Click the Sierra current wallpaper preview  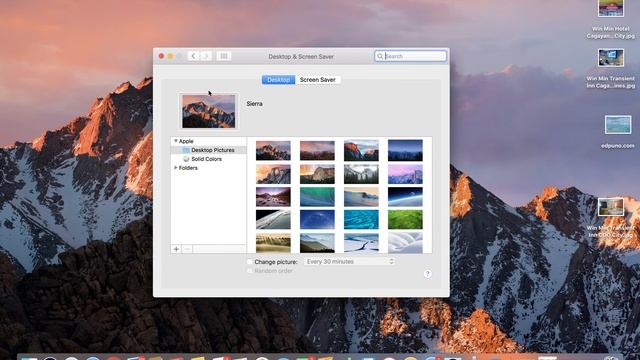(x=209, y=111)
